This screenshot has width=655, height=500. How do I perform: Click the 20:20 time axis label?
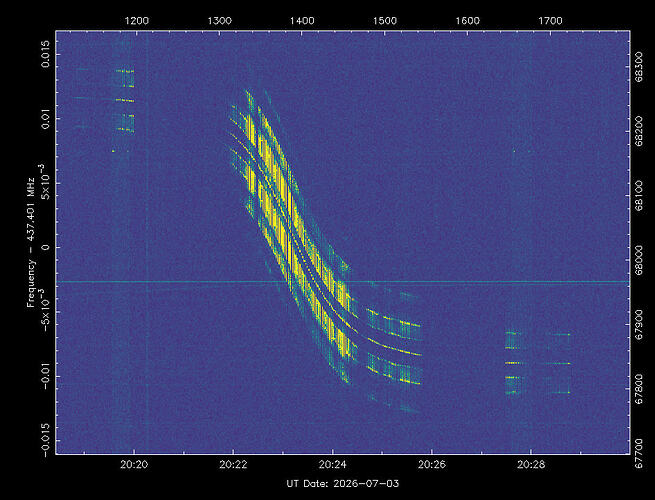134,464
